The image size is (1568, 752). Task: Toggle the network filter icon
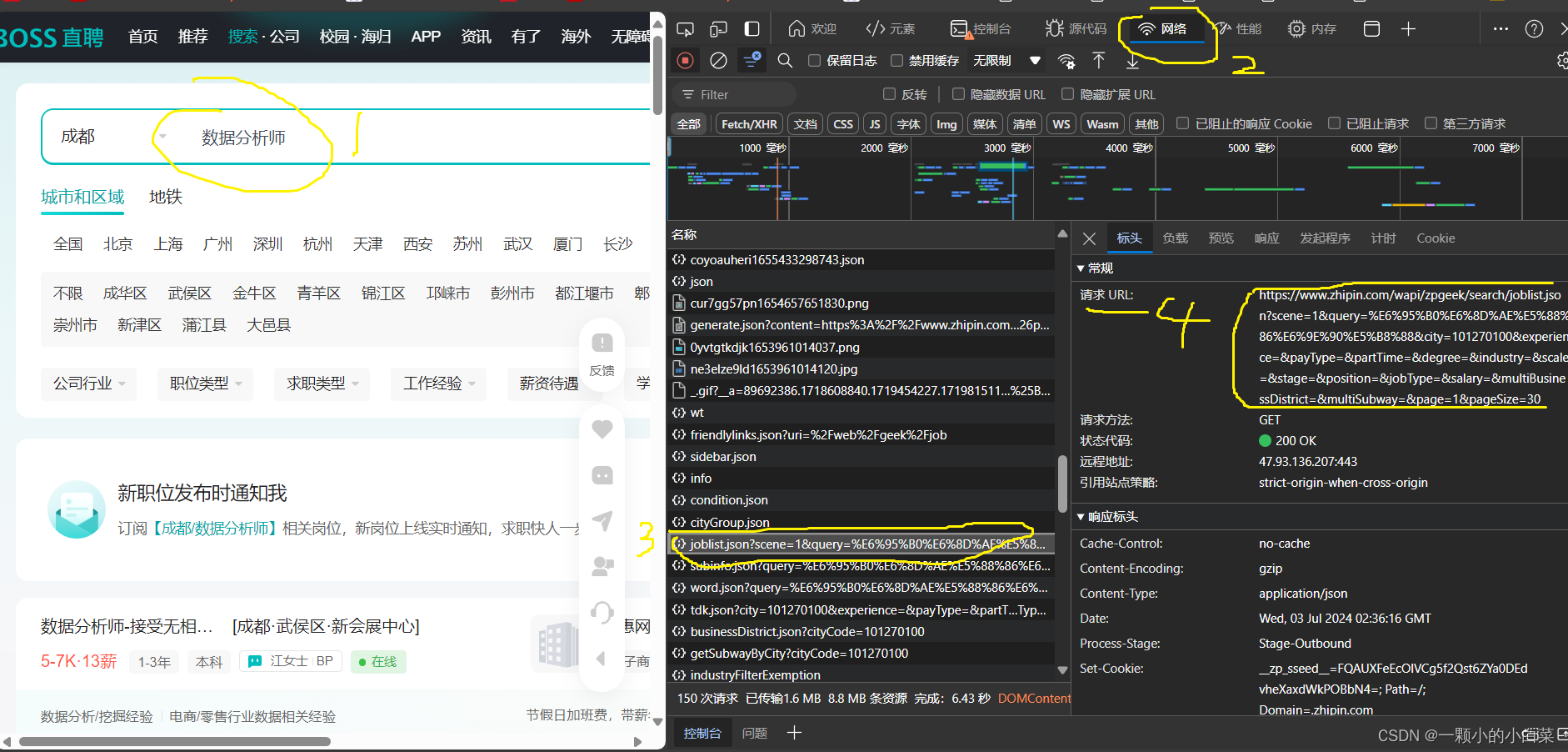click(752, 60)
